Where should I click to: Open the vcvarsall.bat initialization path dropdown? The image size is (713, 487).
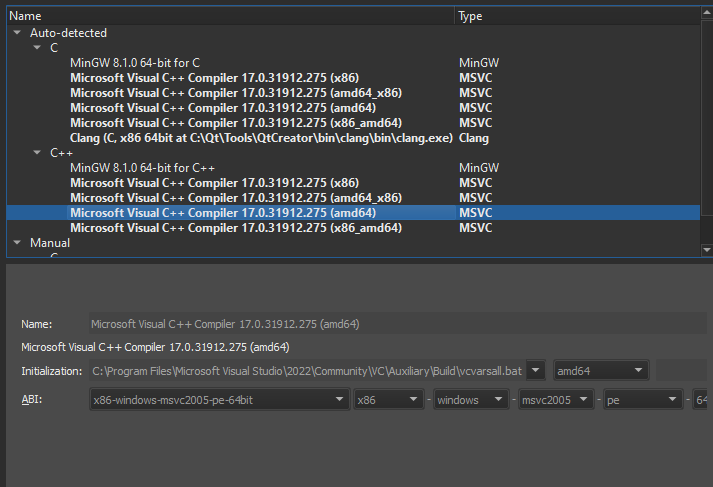[x=536, y=371]
